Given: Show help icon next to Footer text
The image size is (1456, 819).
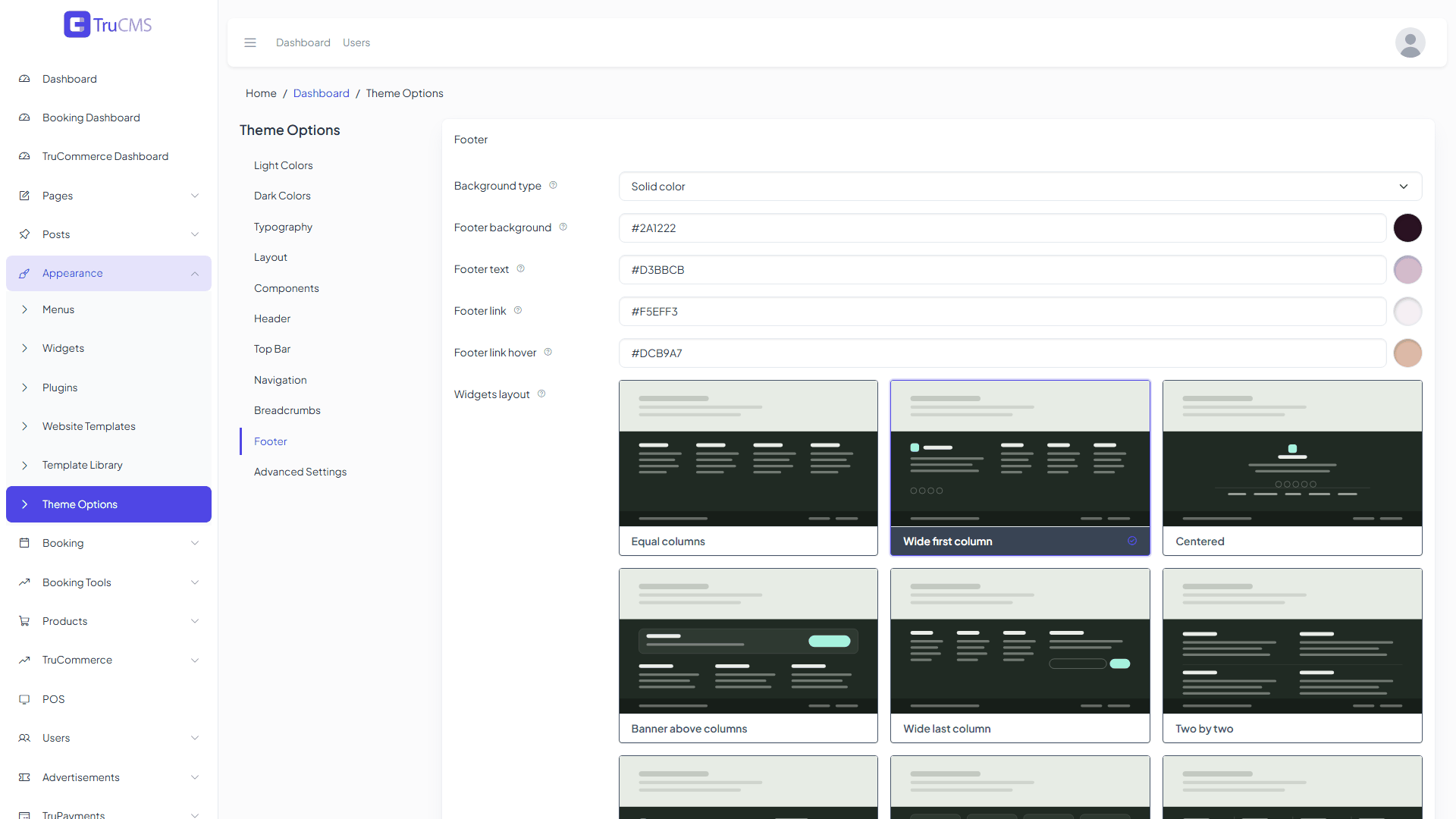Looking at the screenshot, I should click(520, 268).
